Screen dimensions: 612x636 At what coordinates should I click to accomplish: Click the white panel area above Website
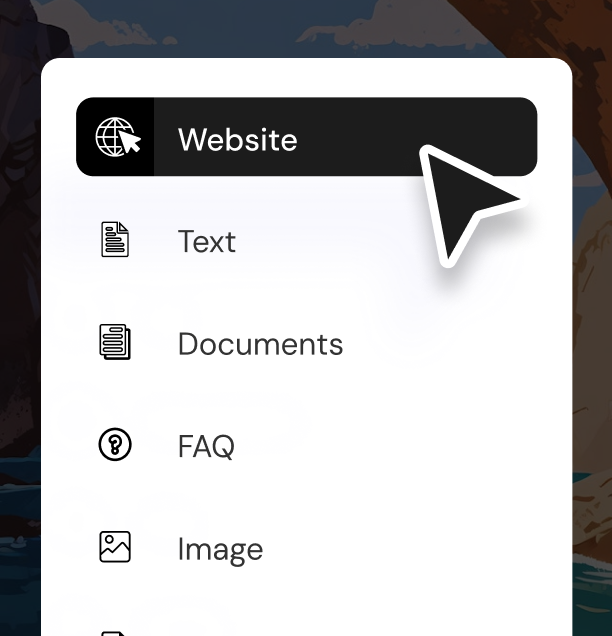306,78
